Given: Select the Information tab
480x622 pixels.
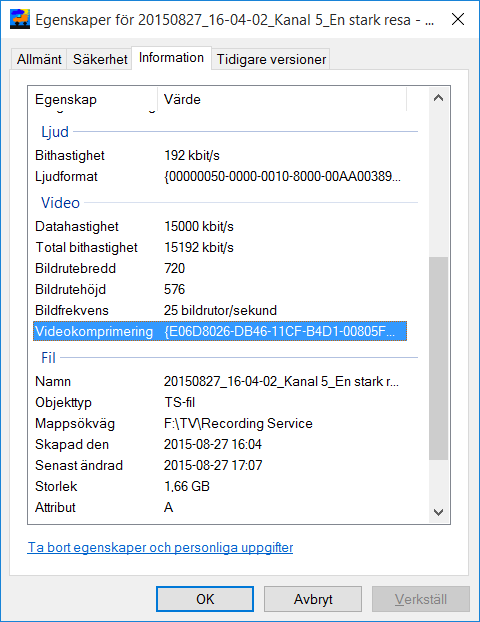Looking at the screenshot, I should tap(171, 58).
